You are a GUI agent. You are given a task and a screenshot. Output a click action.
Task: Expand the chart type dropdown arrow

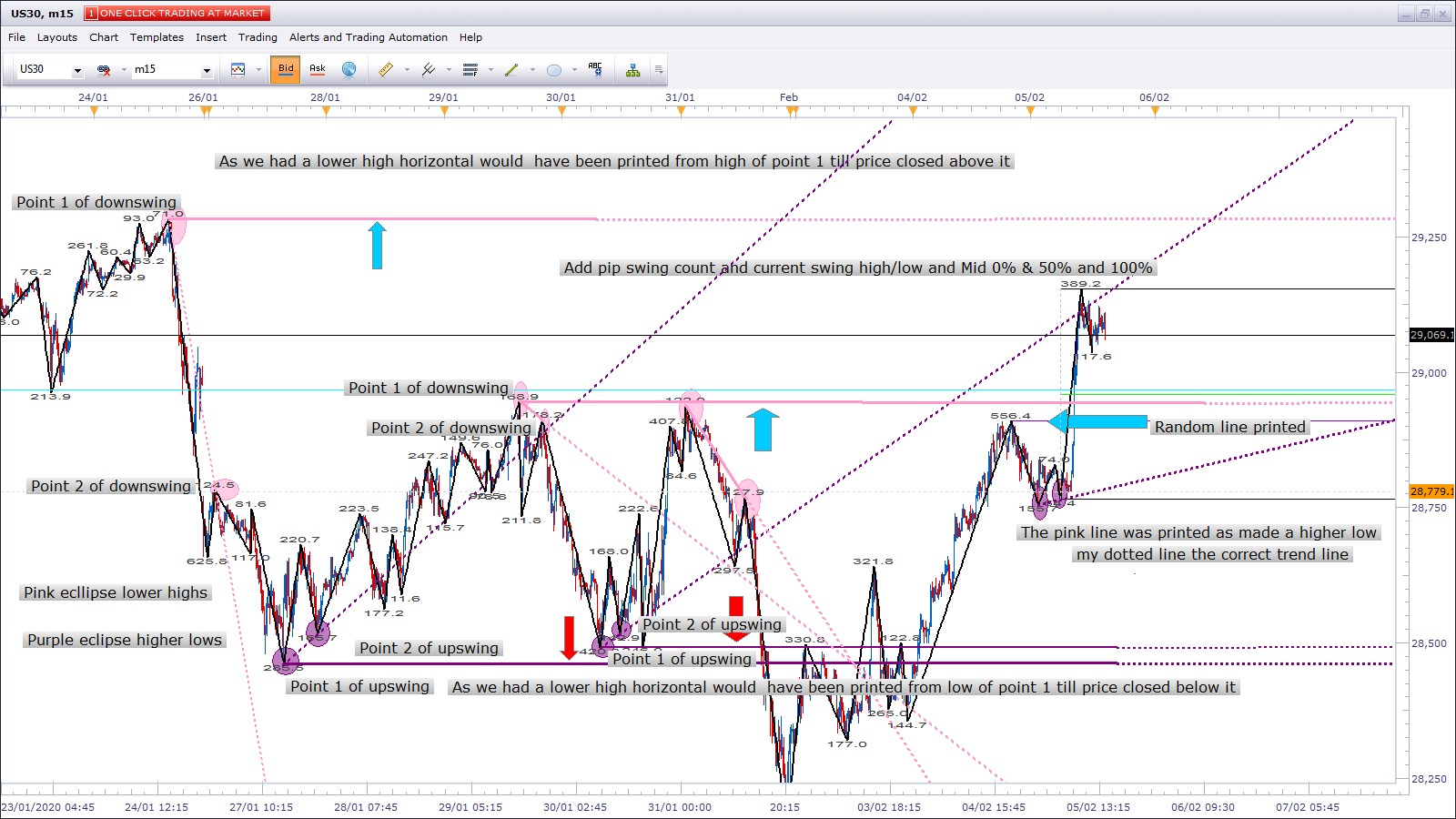point(258,70)
